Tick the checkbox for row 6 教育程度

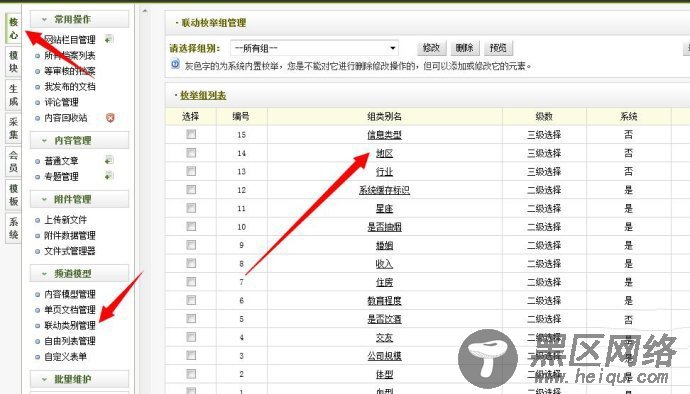(191, 300)
